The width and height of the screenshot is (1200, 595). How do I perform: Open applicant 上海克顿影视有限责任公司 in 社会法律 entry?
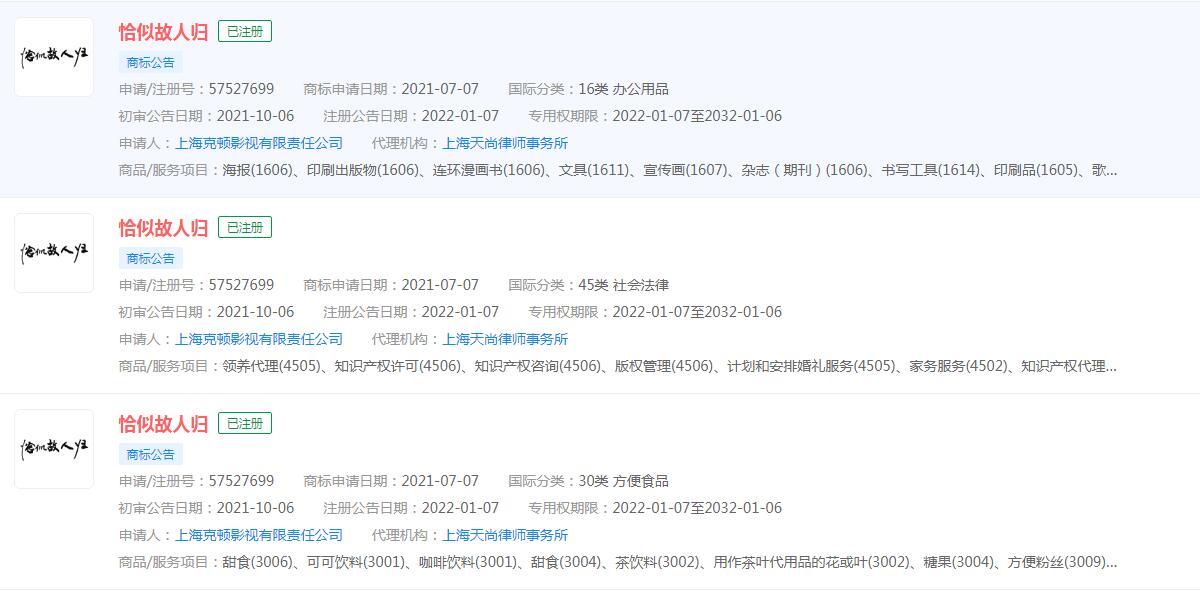pyautogui.click(x=259, y=339)
